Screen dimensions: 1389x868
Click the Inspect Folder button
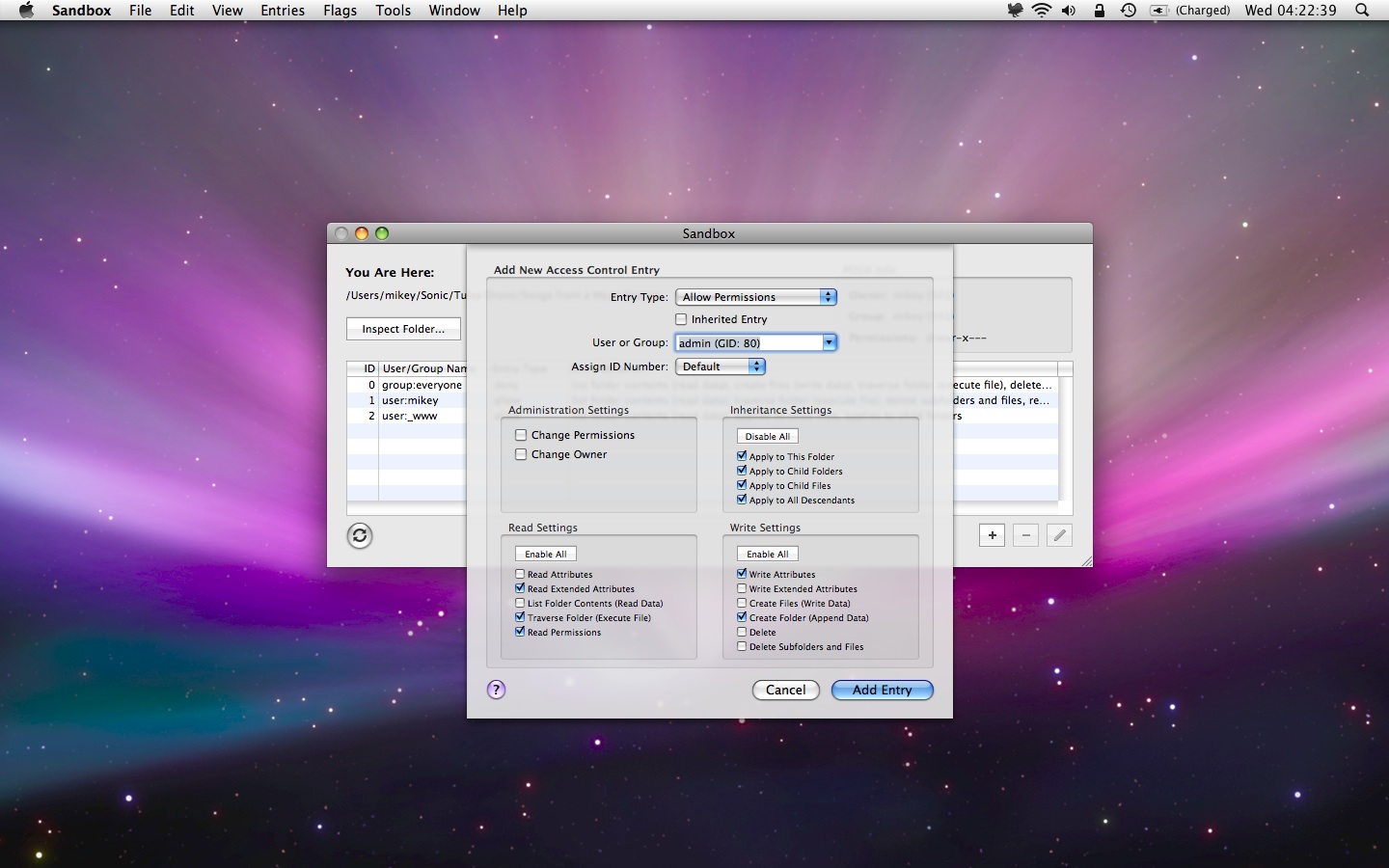pos(403,329)
